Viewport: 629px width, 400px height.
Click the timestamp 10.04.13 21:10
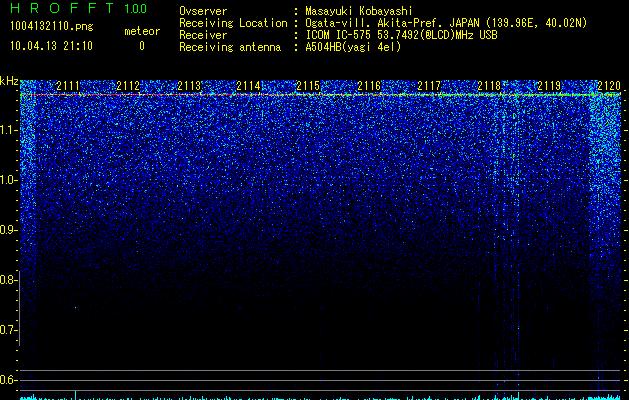[51, 46]
